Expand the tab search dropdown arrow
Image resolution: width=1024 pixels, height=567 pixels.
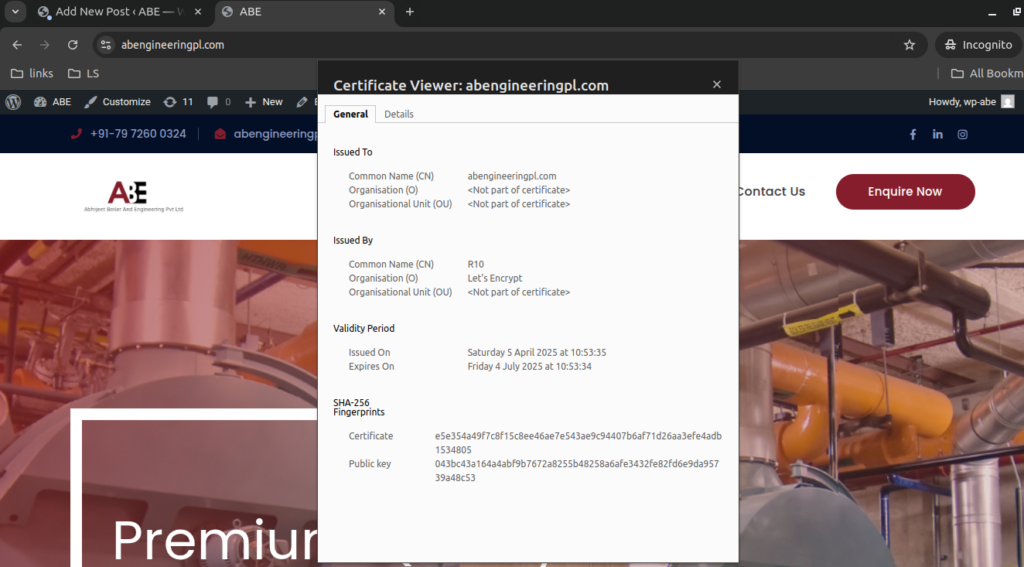coord(15,12)
